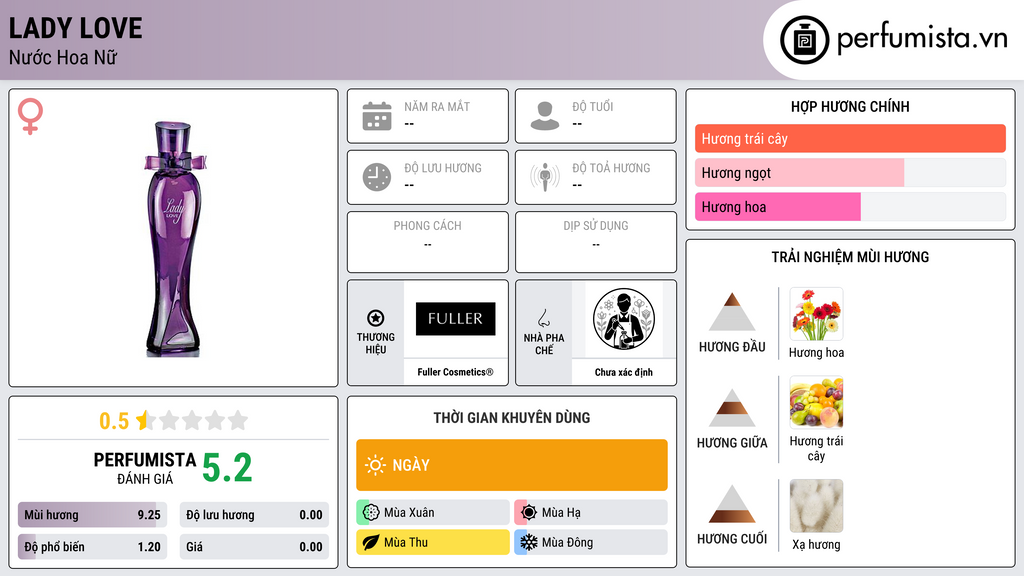Click the half-filled first rating star
The width and height of the screenshot is (1024, 576).
pos(145,420)
